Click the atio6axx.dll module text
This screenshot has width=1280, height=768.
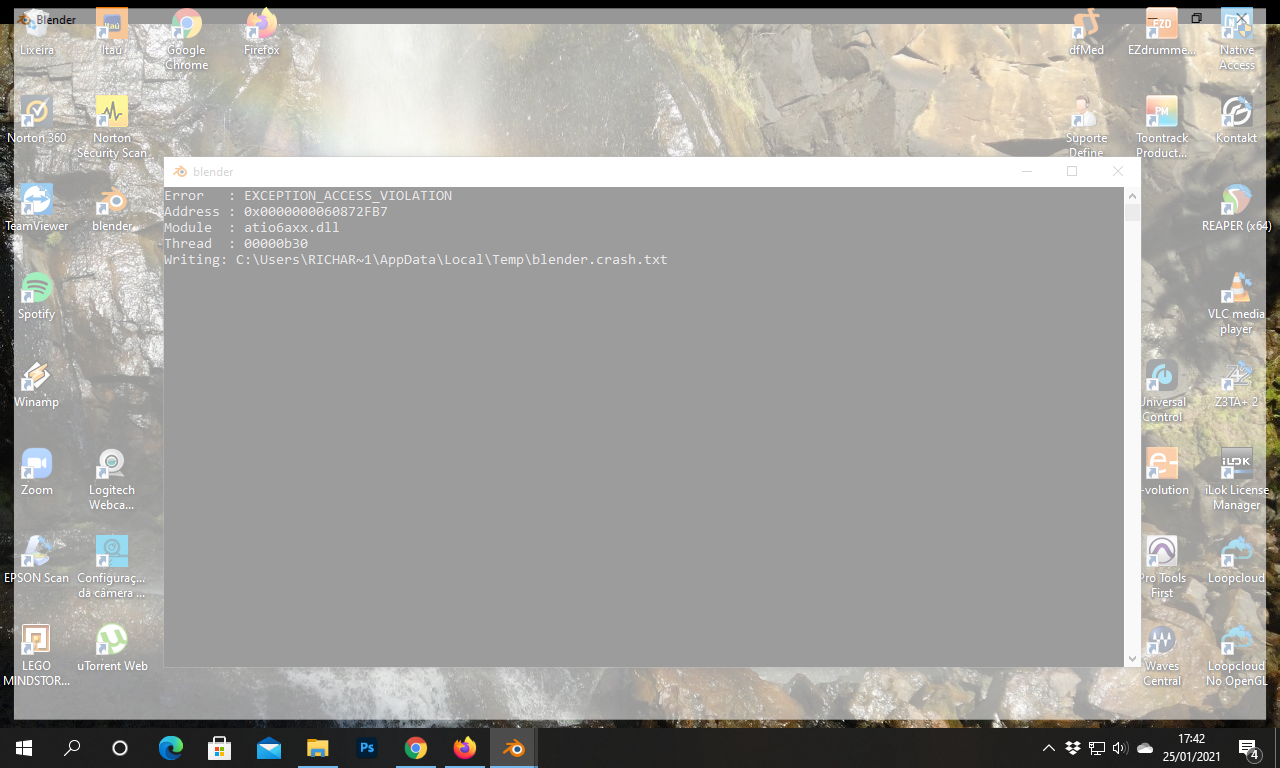tap(292, 228)
